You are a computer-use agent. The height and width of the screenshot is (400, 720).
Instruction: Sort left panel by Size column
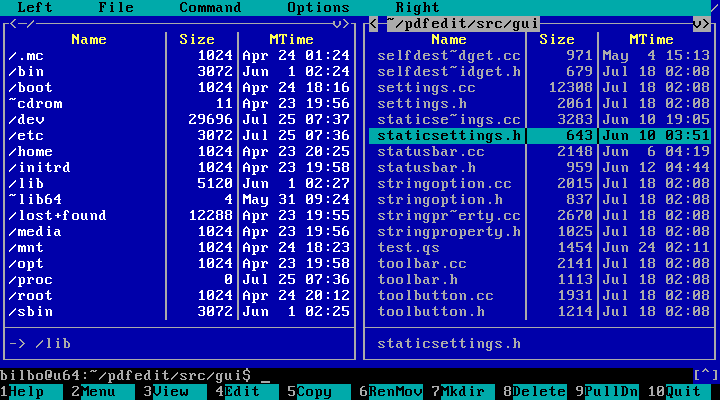[x=197, y=40]
